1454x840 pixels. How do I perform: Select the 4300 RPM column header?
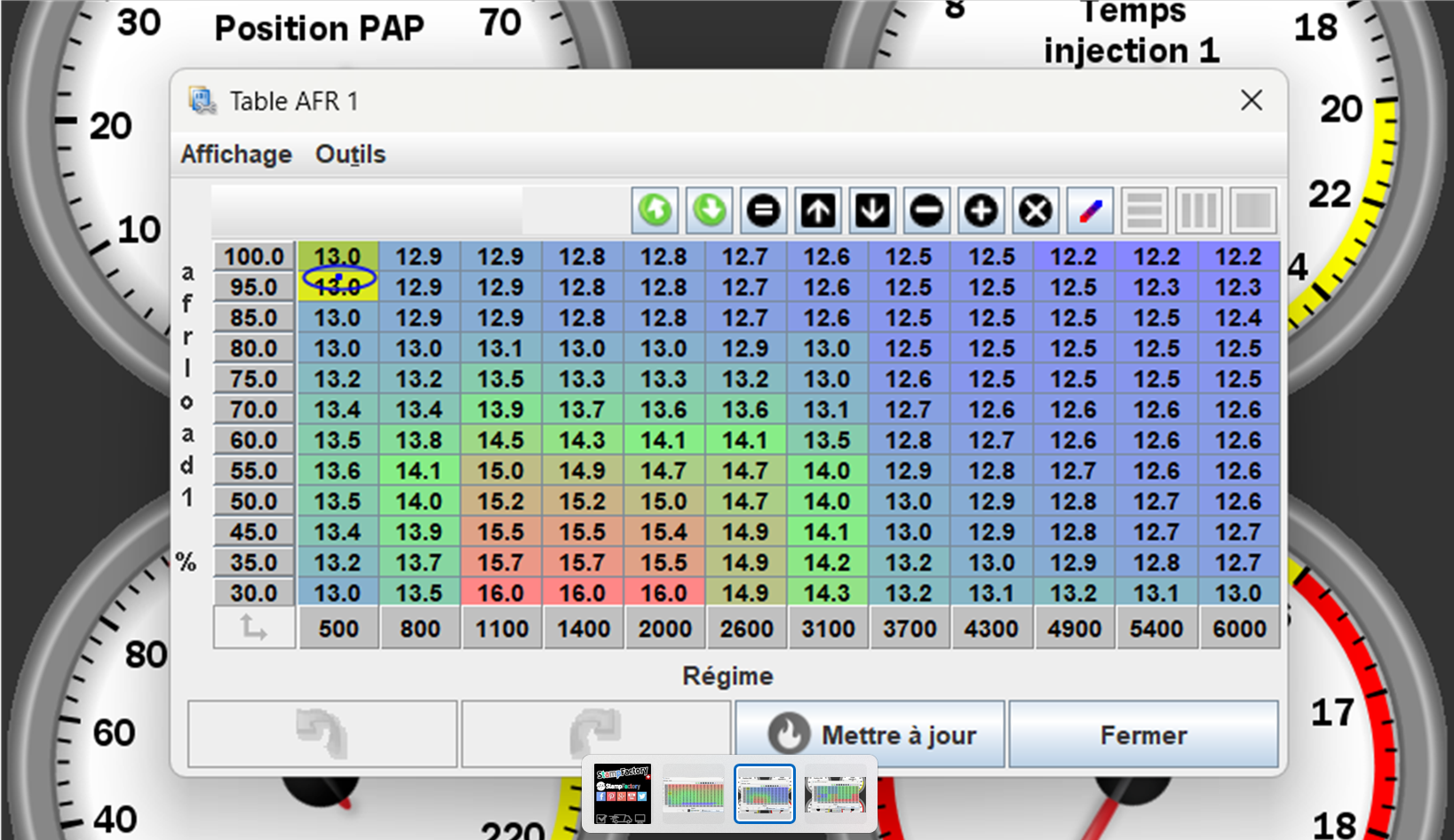pyautogui.click(x=992, y=629)
